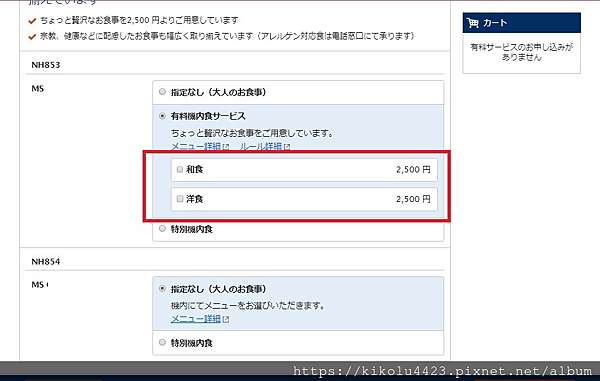
Task: Open メニュー詳細 link under 有料機内食サービス
Action: click(196, 147)
